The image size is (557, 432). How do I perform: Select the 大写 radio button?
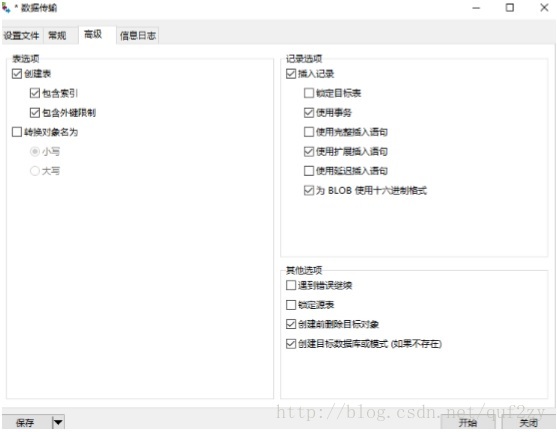click(35, 171)
